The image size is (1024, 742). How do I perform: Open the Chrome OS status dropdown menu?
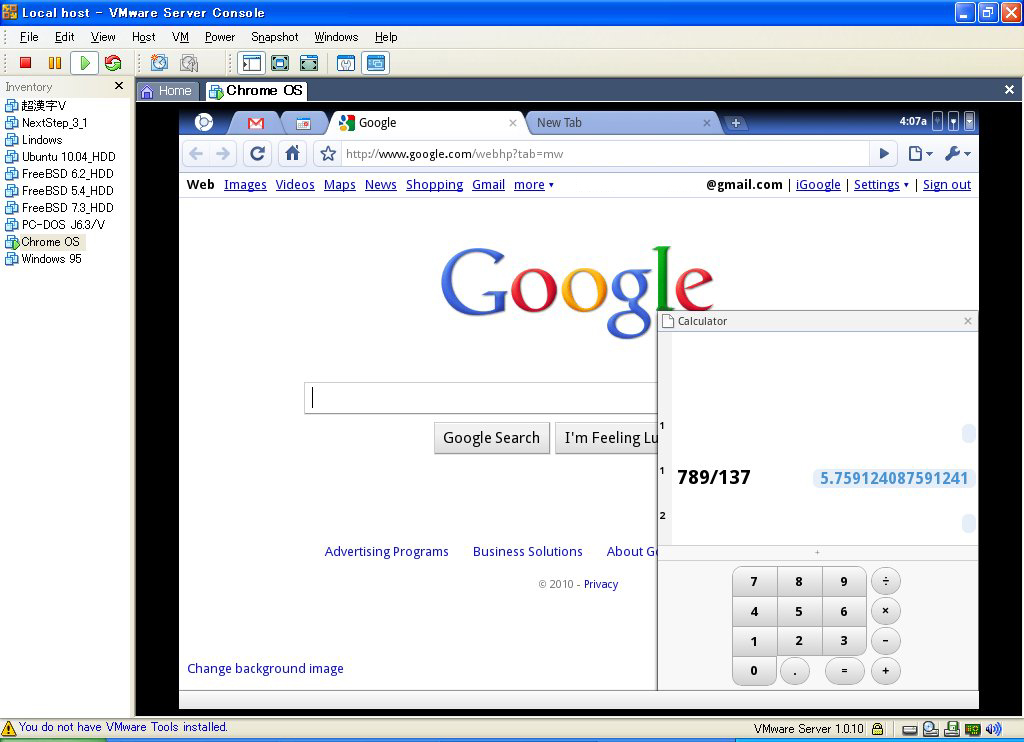coord(969,121)
